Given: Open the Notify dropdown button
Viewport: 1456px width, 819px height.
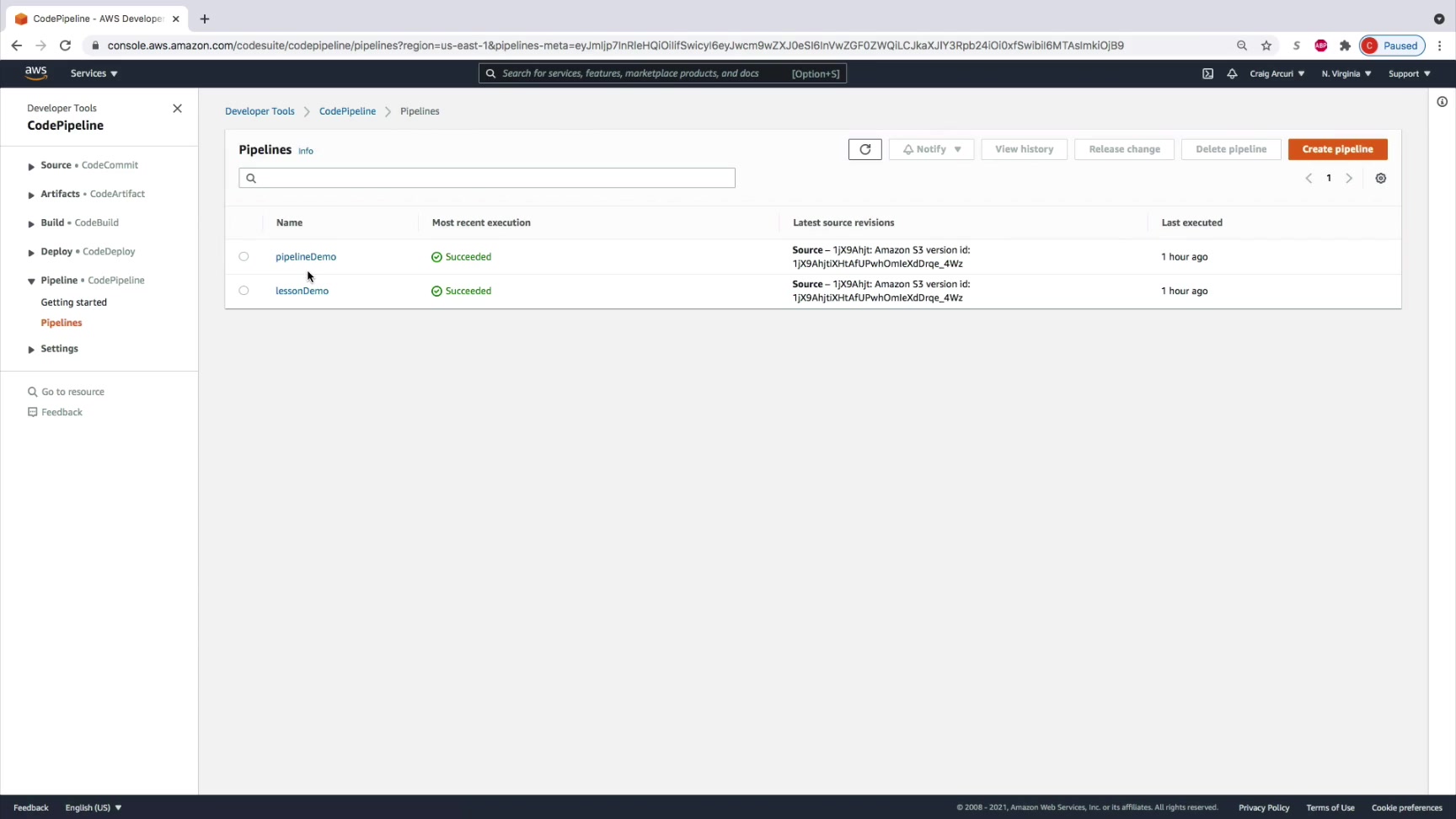Looking at the screenshot, I should pos(932,149).
